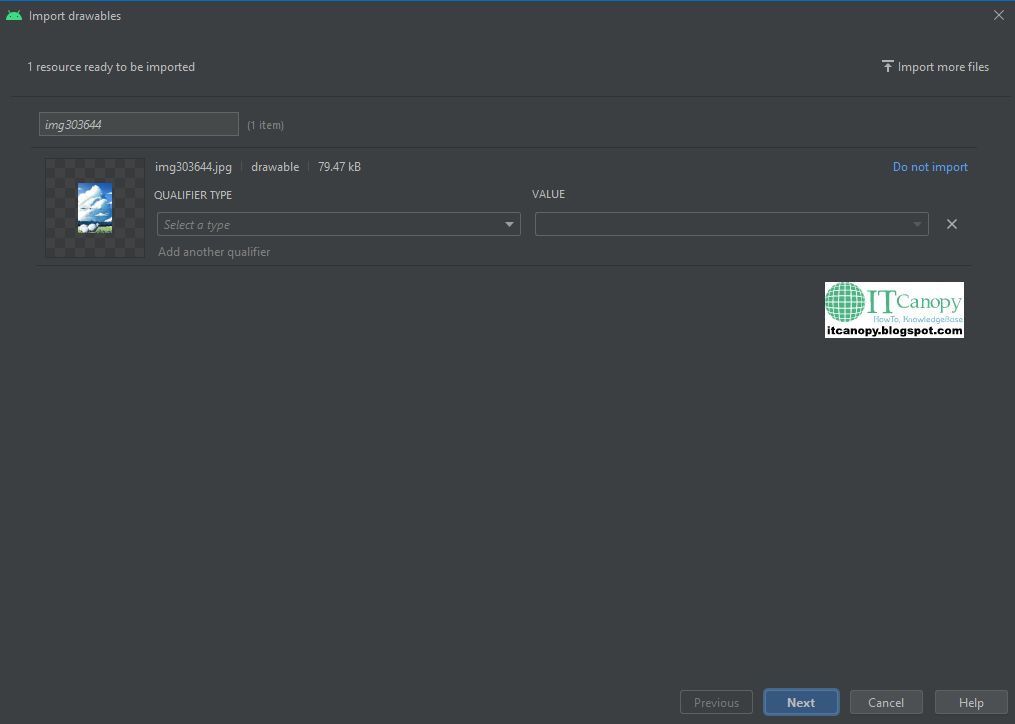This screenshot has width=1015, height=724.
Task: Remove the qualifier row with the X icon
Action: click(951, 224)
